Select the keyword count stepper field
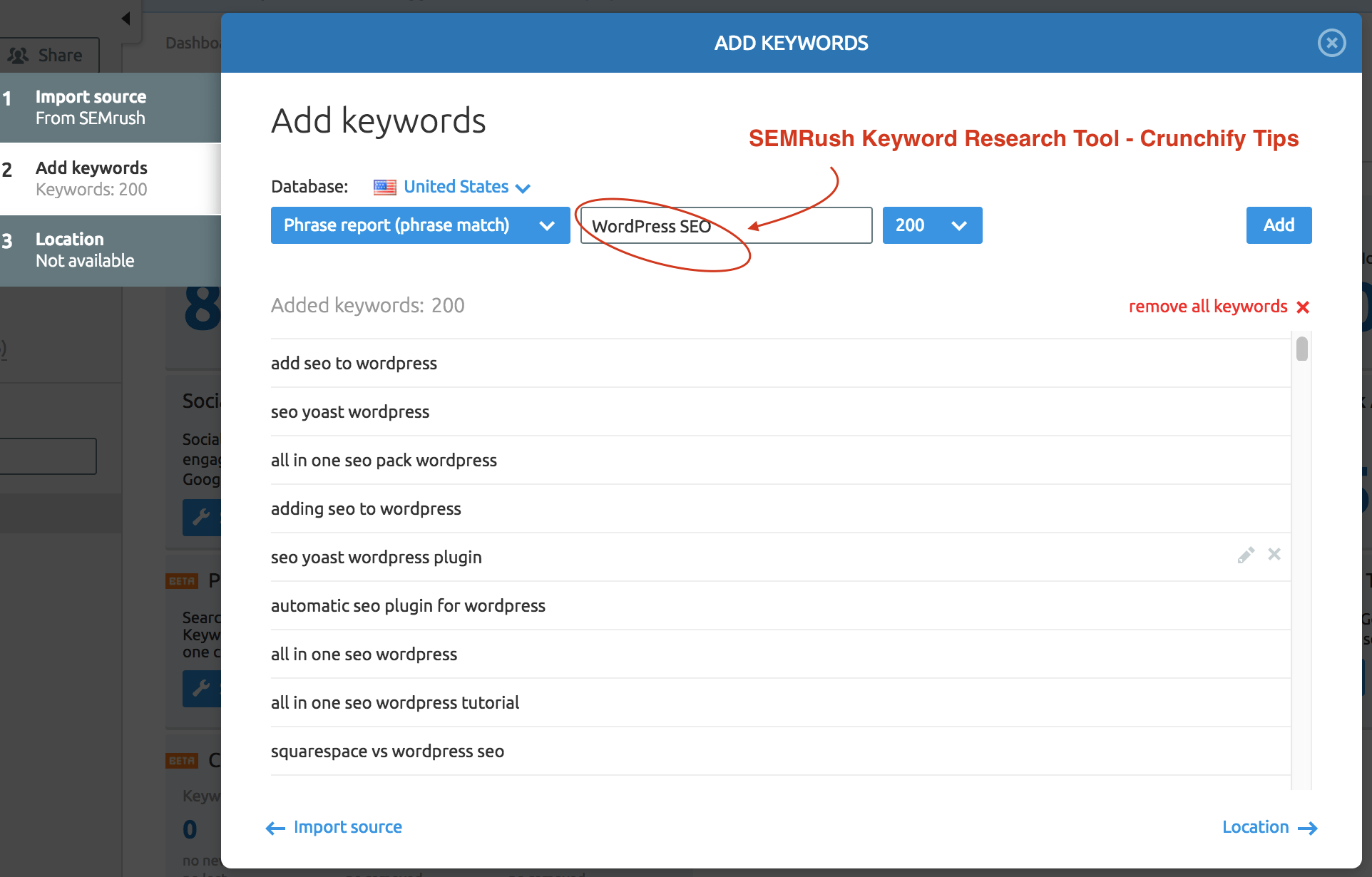 (930, 225)
